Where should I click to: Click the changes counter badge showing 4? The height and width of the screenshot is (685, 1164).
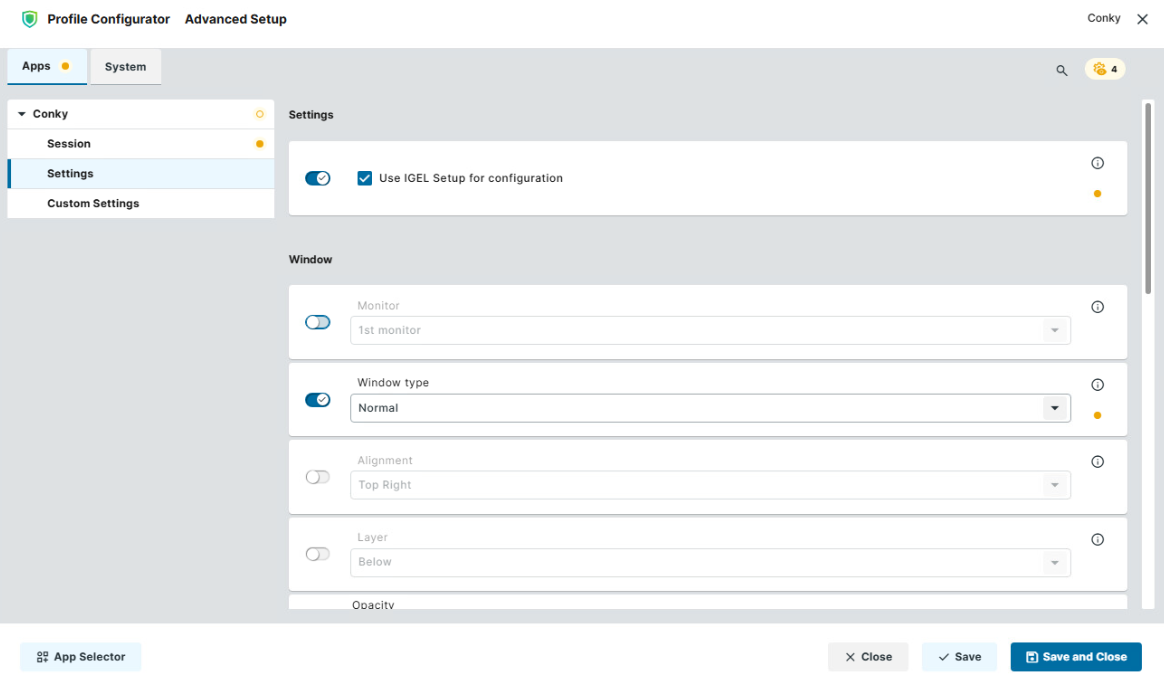click(1105, 69)
